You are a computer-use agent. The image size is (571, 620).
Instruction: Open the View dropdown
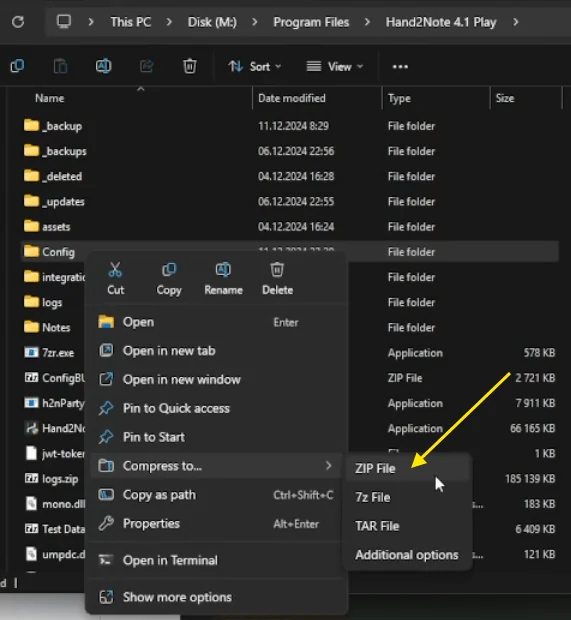pyautogui.click(x=335, y=66)
